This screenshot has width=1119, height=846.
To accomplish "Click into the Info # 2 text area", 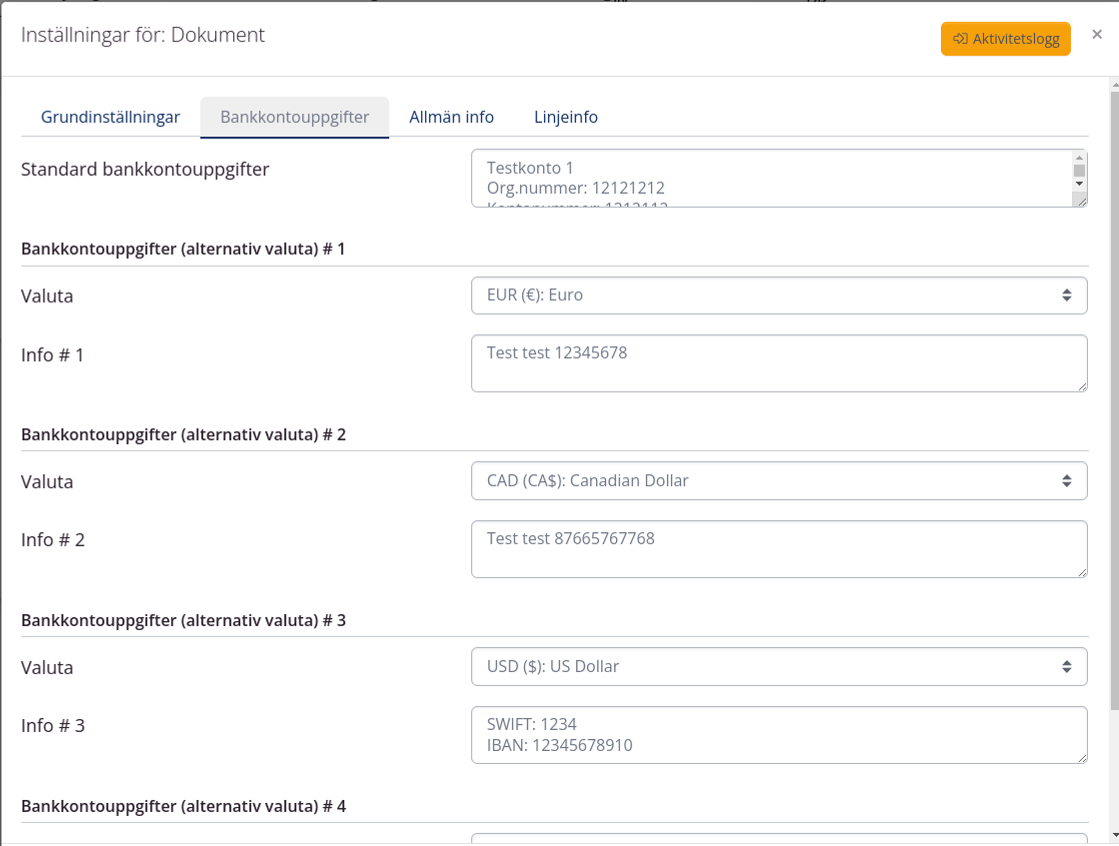I will pyautogui.click(x=778, y=549).
